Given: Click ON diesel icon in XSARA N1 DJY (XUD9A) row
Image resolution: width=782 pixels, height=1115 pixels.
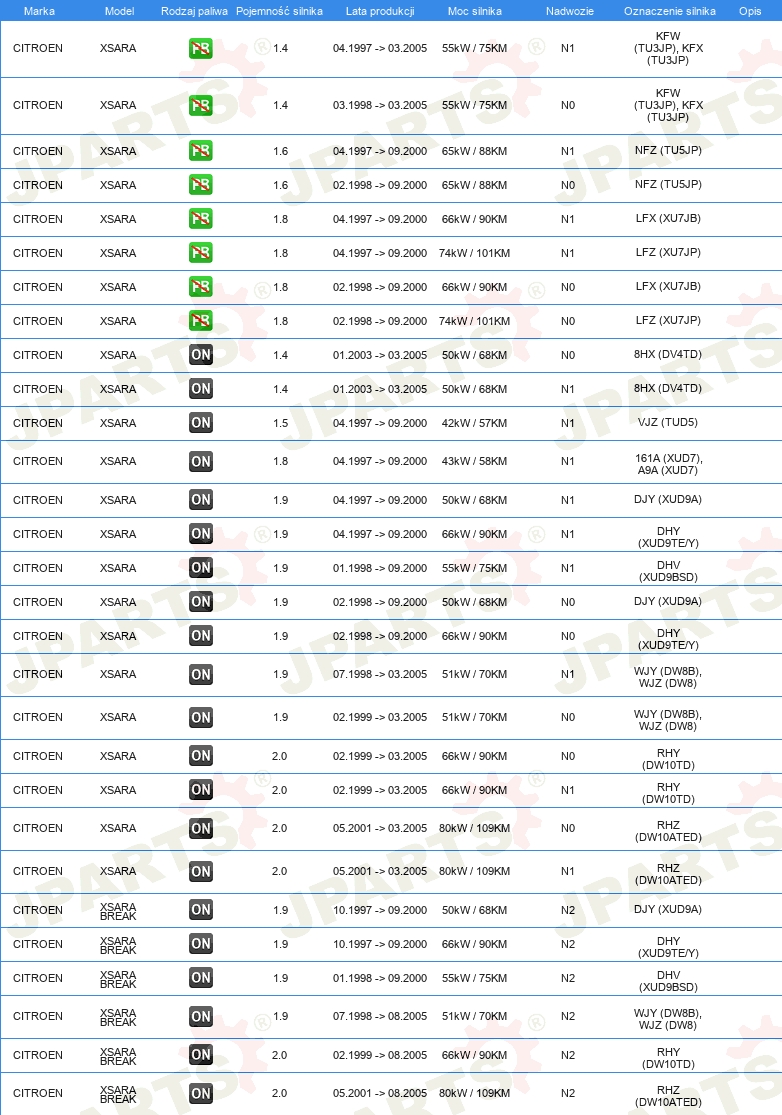Looking at the screenshot, I should point(200,500).
